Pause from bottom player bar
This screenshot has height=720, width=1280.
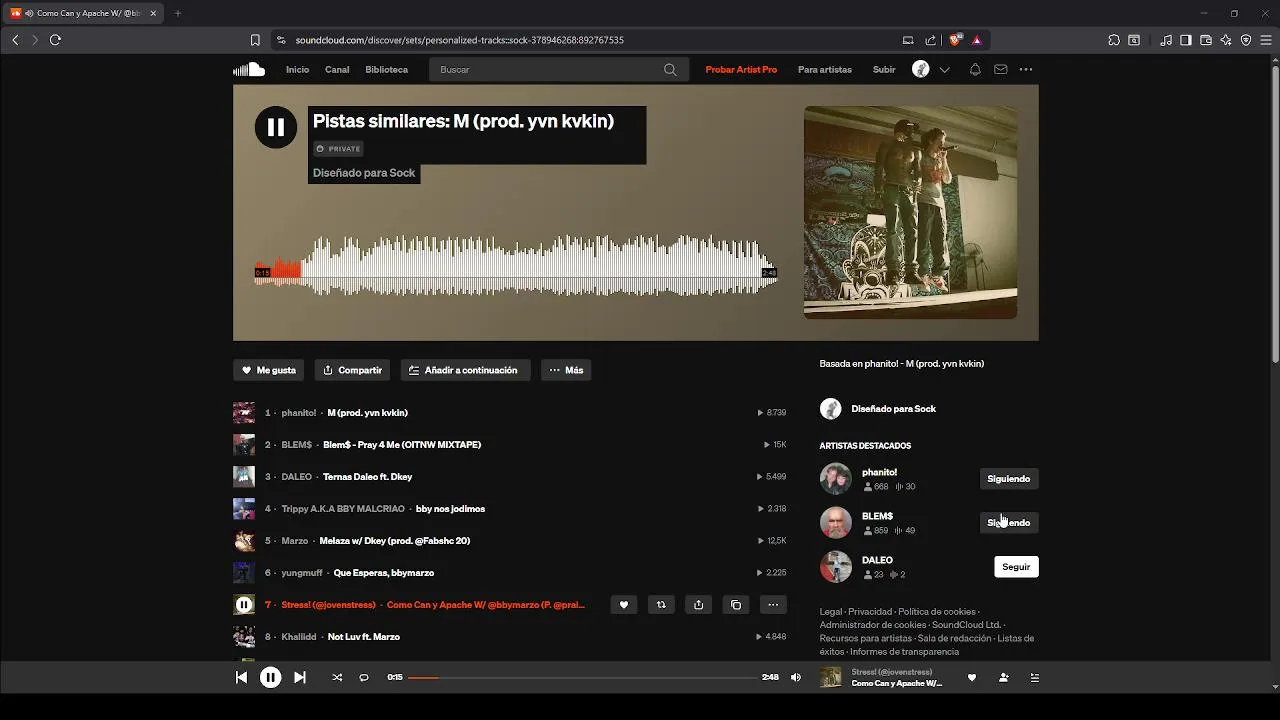[270, 677]
